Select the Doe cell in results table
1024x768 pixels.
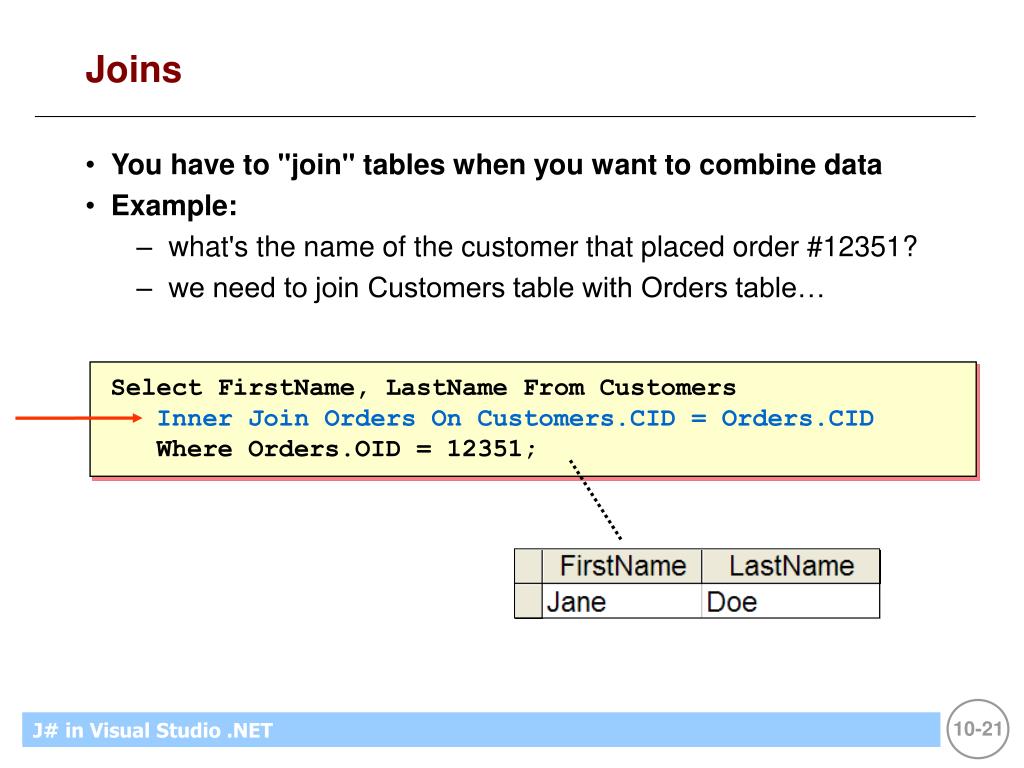click(x=791, y=601)
